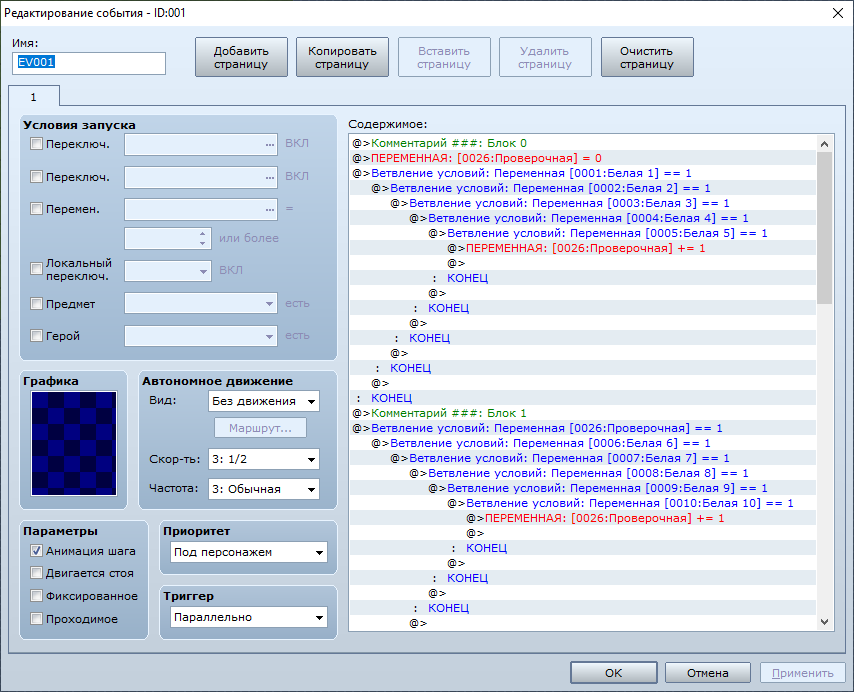Open the Предмет dropdown
The height and width of the screenshot is (692, 854).
tap(201, 303)
